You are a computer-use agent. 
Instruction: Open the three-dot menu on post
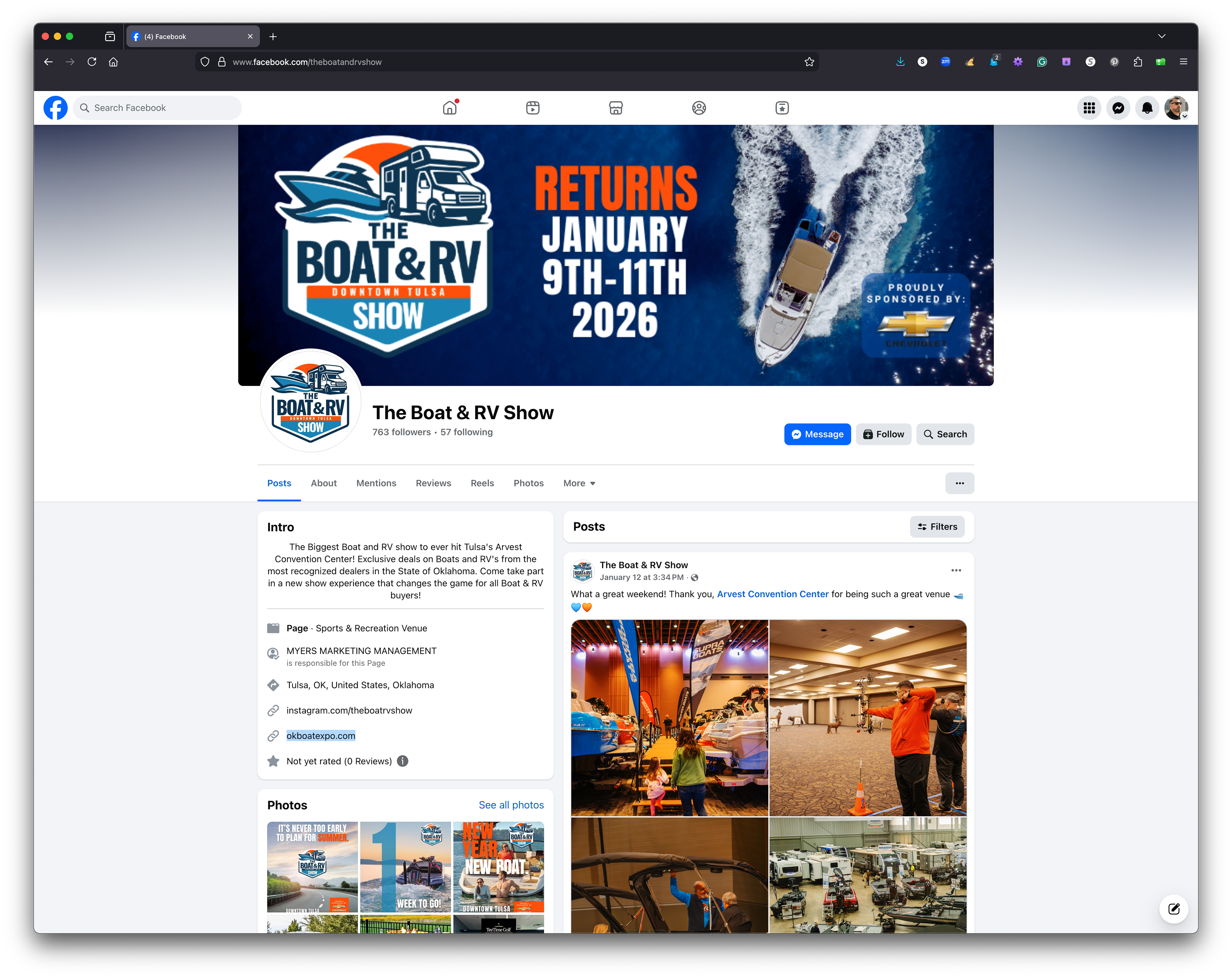(x=956, y=570)
